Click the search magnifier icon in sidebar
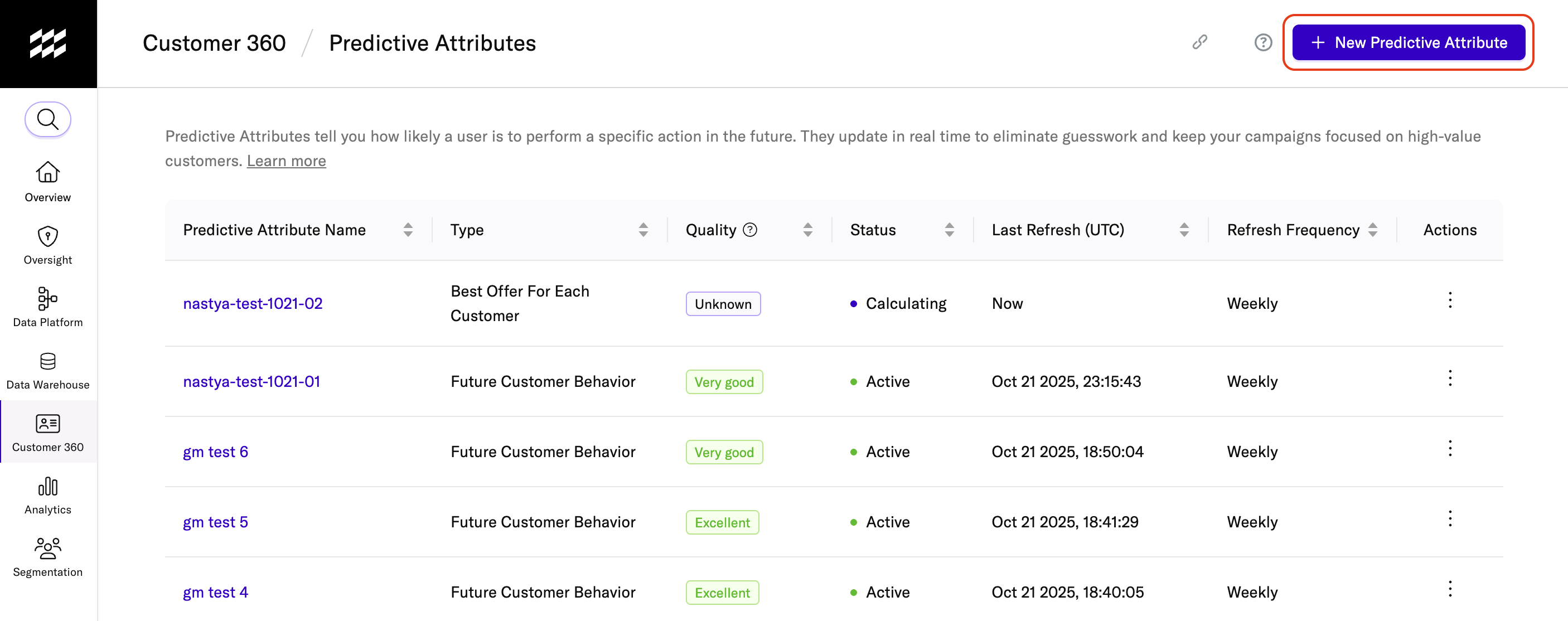Viewport: 1568px width, 621px height. click(x=47, y=119)
